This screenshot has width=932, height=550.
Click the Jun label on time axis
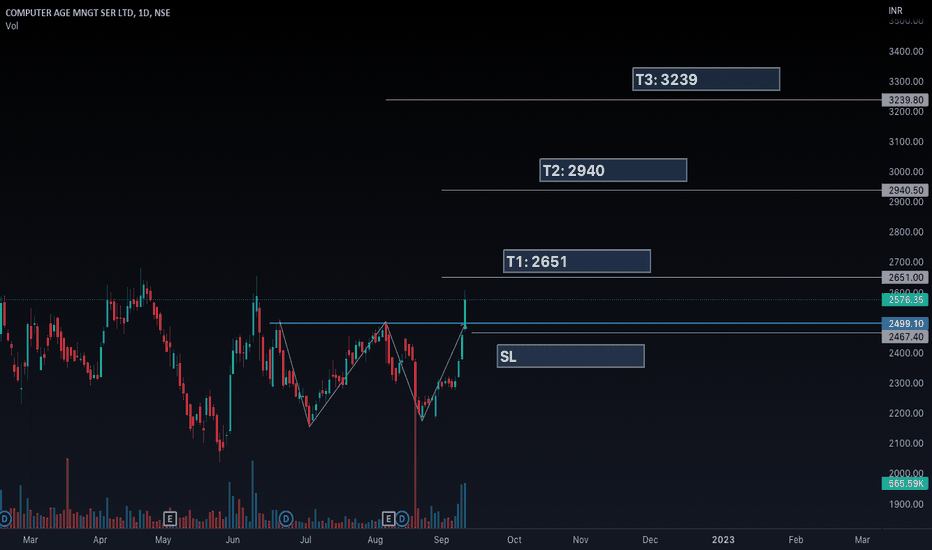[x=232, y=540]
